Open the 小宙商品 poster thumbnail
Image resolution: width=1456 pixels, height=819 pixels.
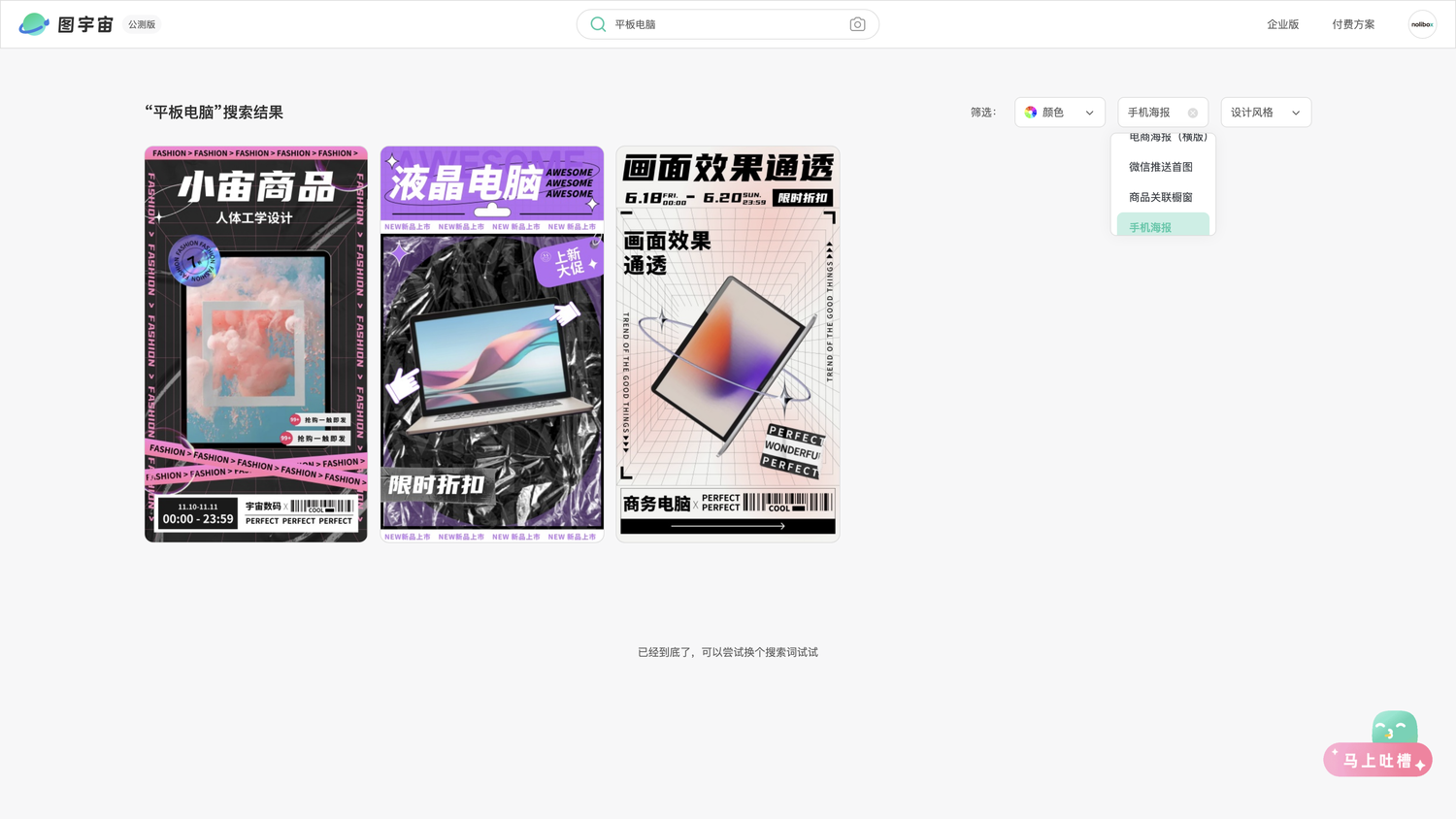pyautogui.click(x=256, y=344)
